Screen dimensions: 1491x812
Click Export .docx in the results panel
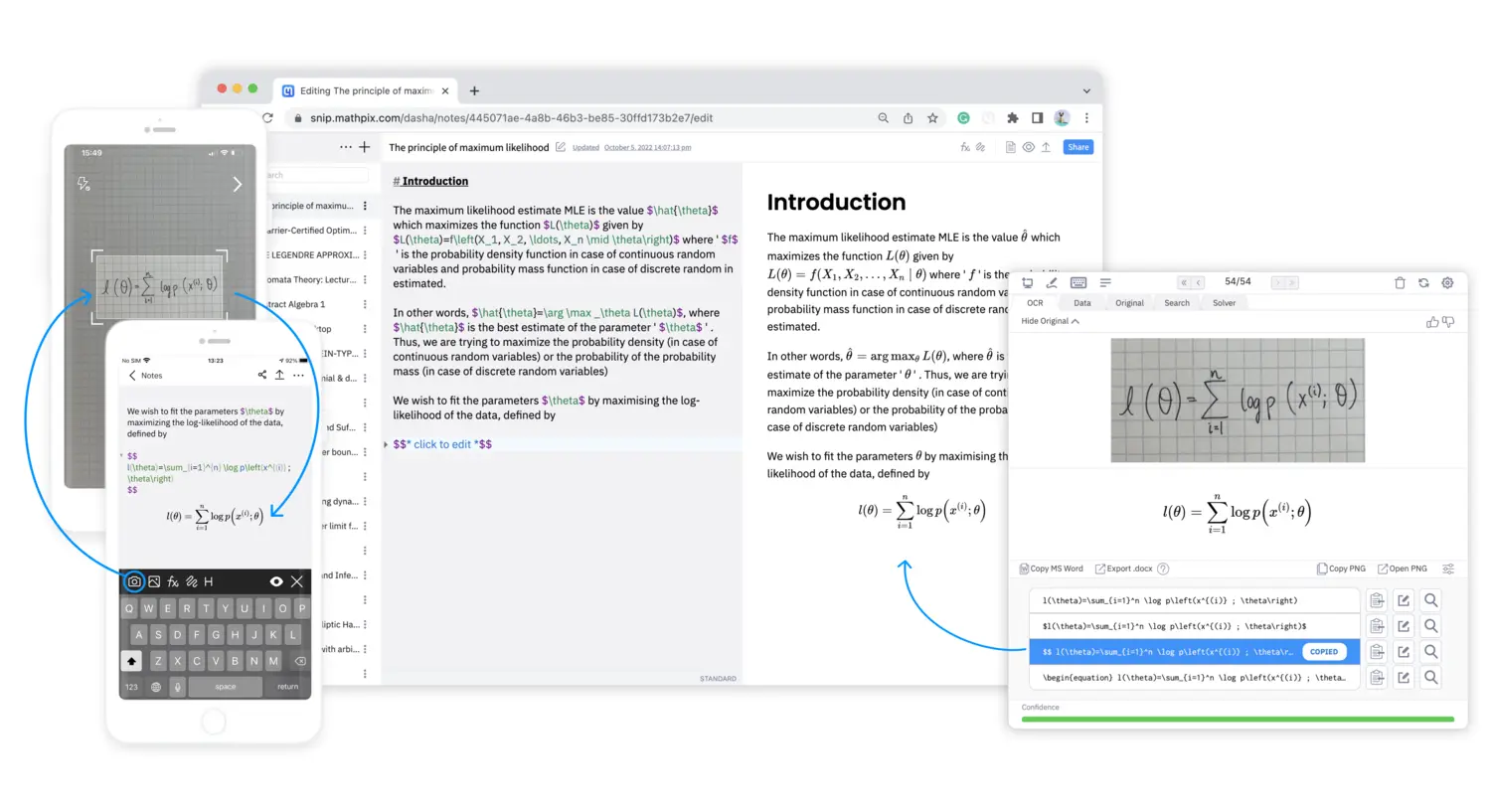(x=1127, y=568)
